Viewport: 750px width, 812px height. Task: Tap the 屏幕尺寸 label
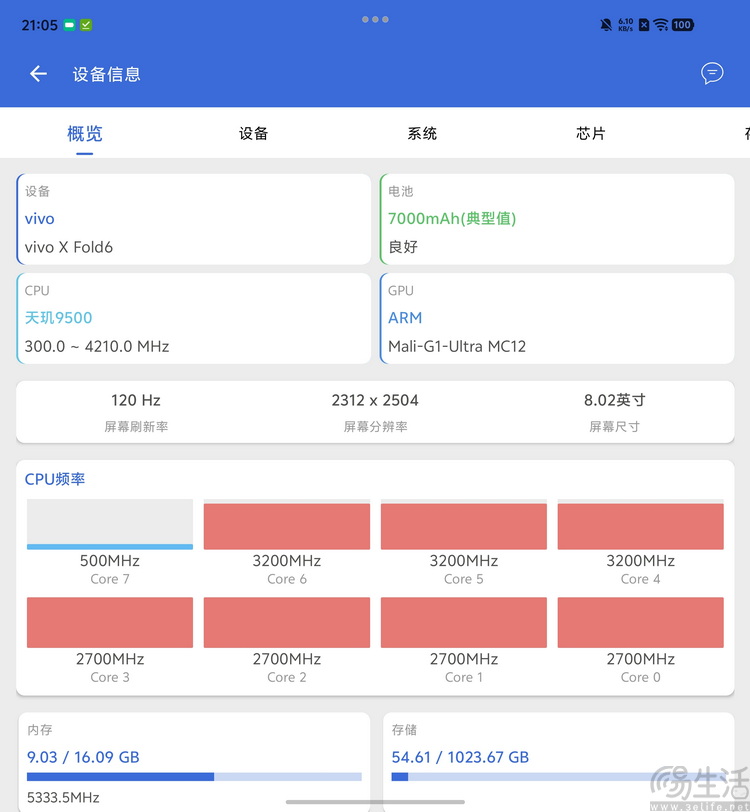click(x=615, y=427)
